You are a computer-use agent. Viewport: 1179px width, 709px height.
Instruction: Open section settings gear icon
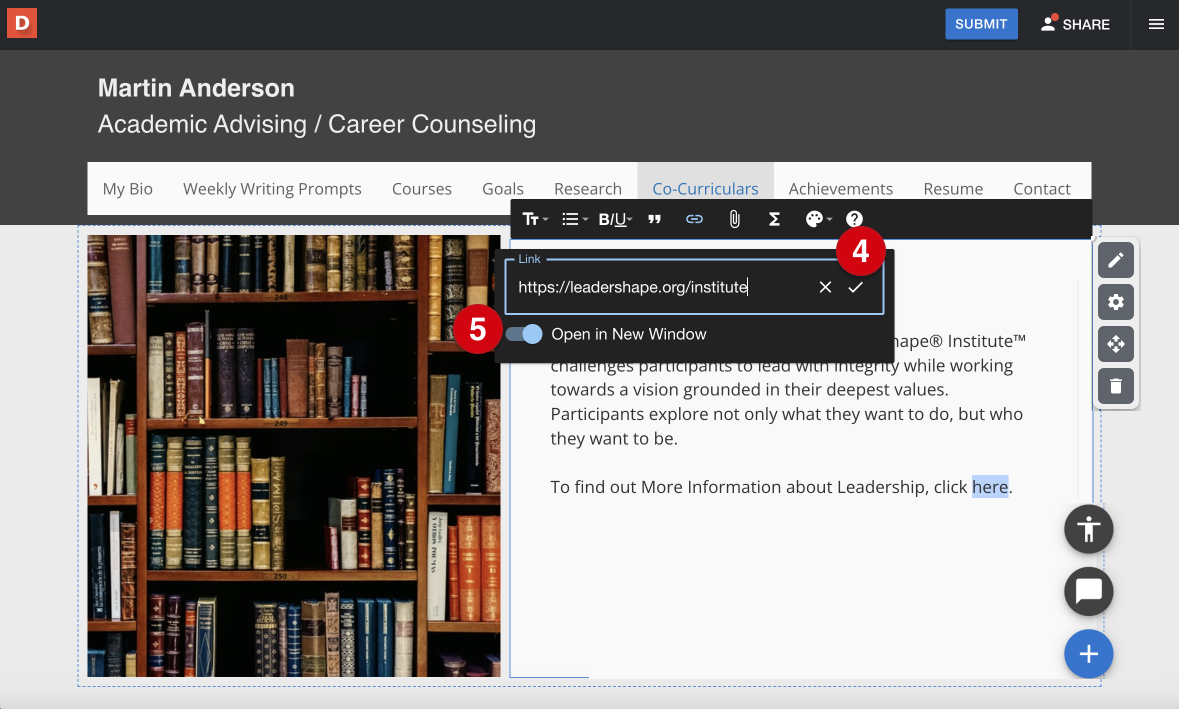(x=1116, y=302)
